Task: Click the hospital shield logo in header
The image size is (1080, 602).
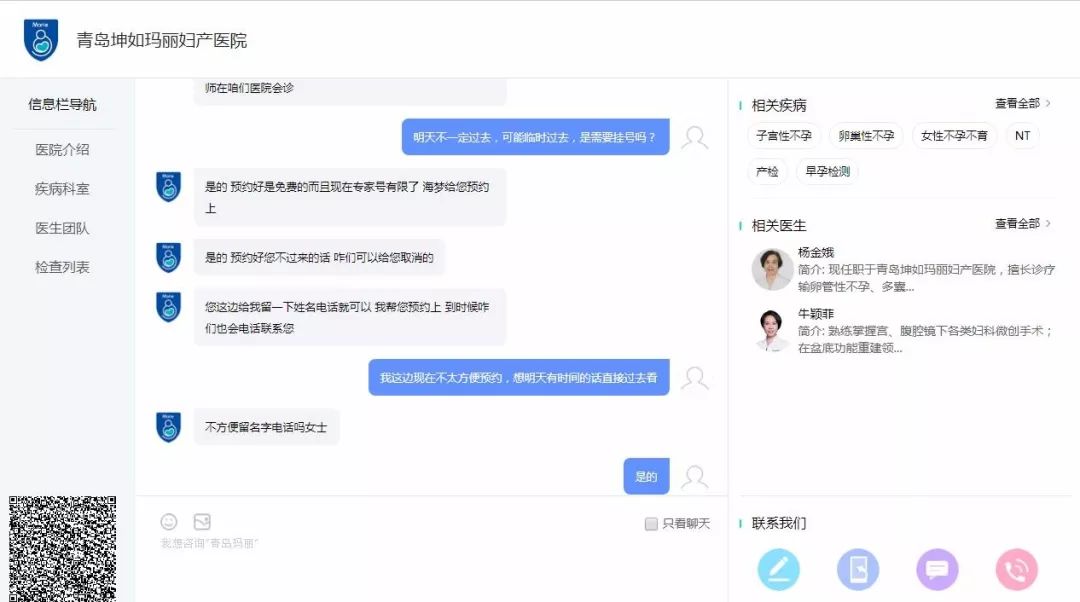Action: 41,40
